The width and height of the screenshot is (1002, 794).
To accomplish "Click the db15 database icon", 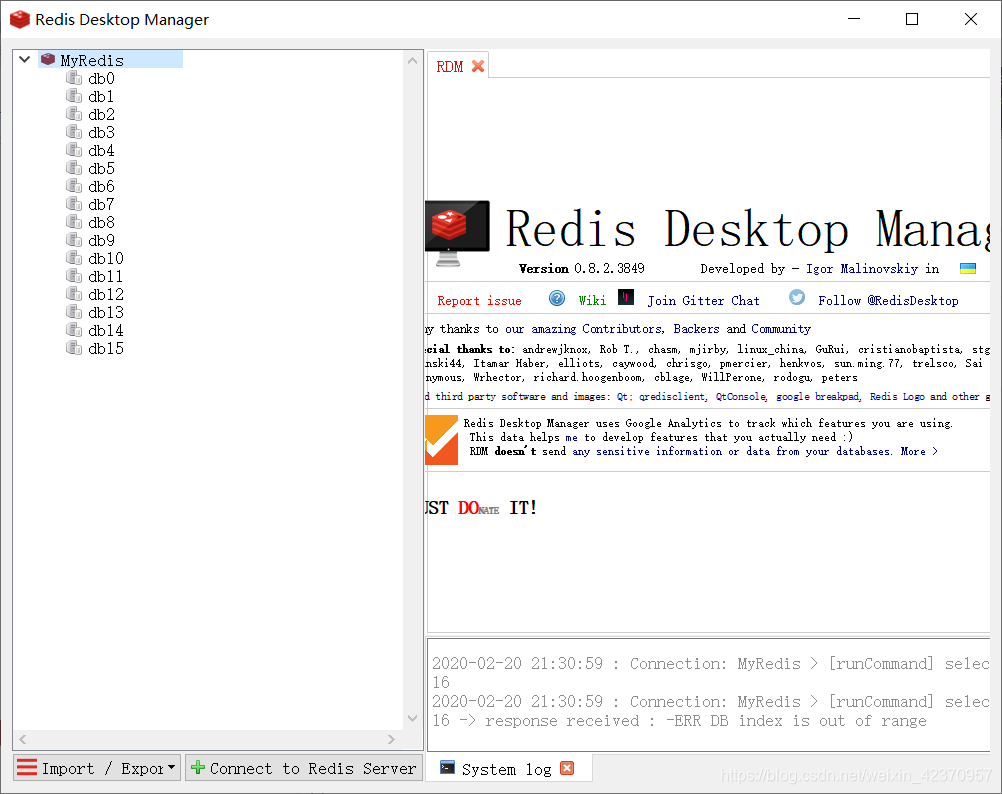I will (74, 348).
